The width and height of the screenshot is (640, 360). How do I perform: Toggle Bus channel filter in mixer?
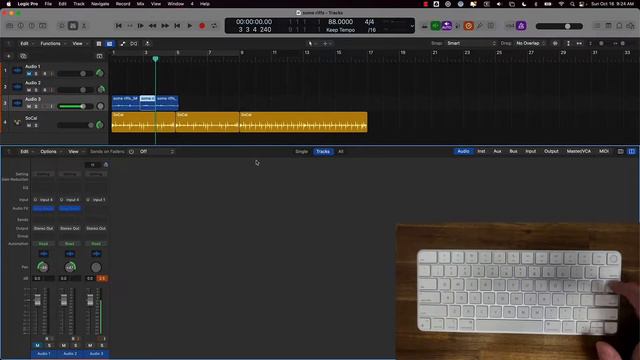[x=513, y=151]
